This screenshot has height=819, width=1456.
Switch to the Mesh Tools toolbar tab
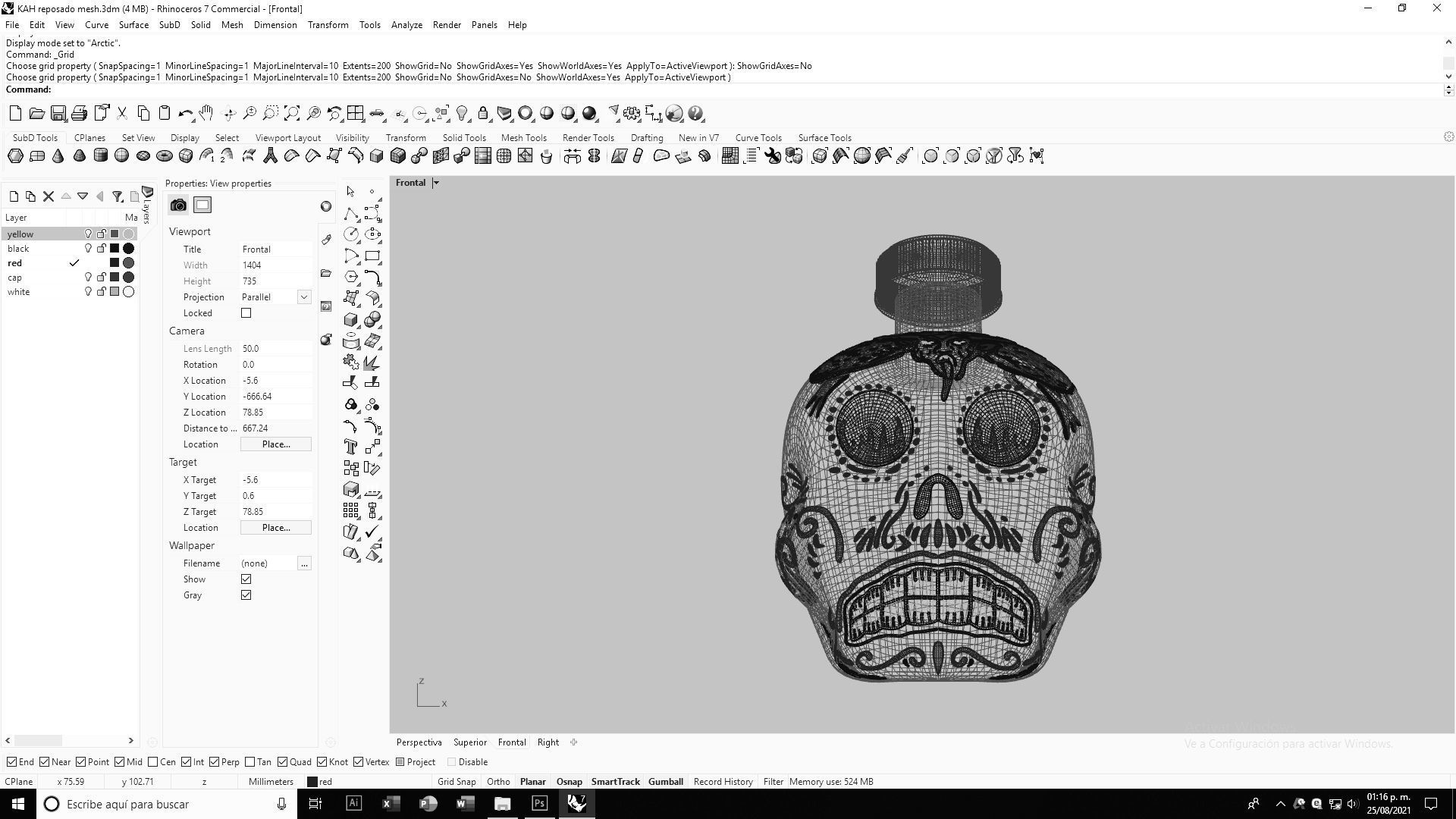[523, 138]
